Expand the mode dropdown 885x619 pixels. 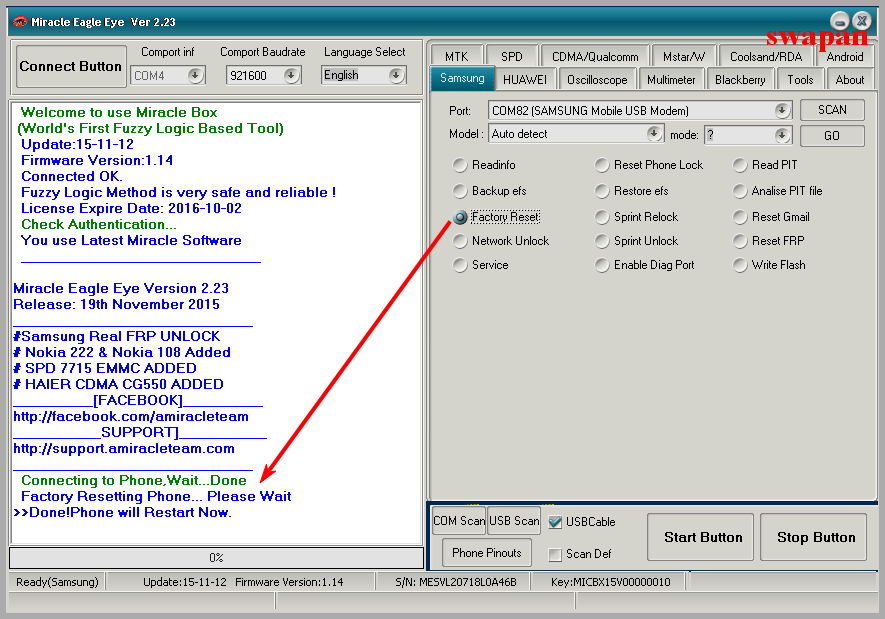782,135
